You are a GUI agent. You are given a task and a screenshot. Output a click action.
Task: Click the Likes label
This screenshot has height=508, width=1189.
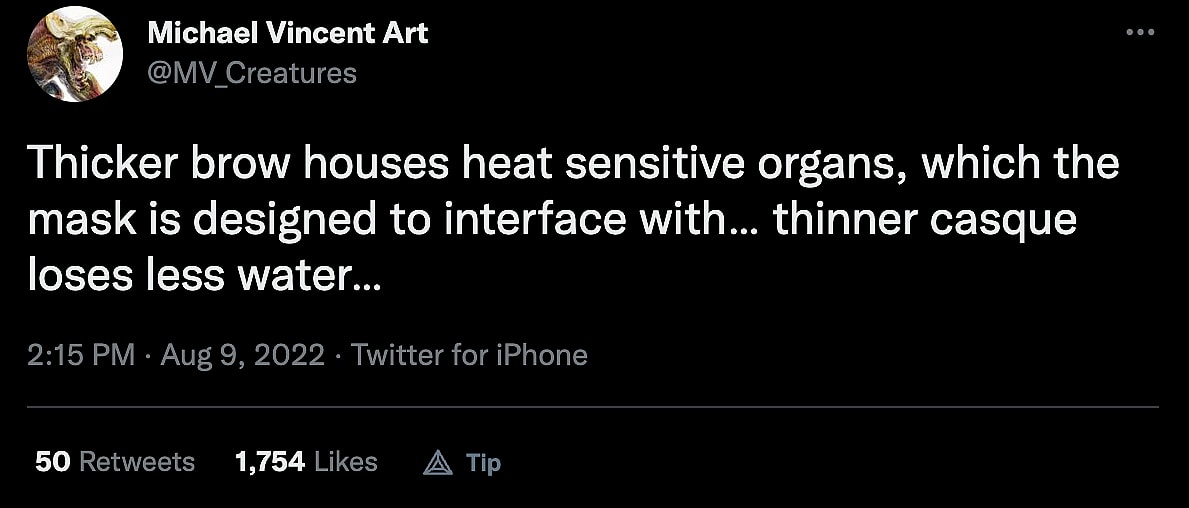(x=346, y=461)
